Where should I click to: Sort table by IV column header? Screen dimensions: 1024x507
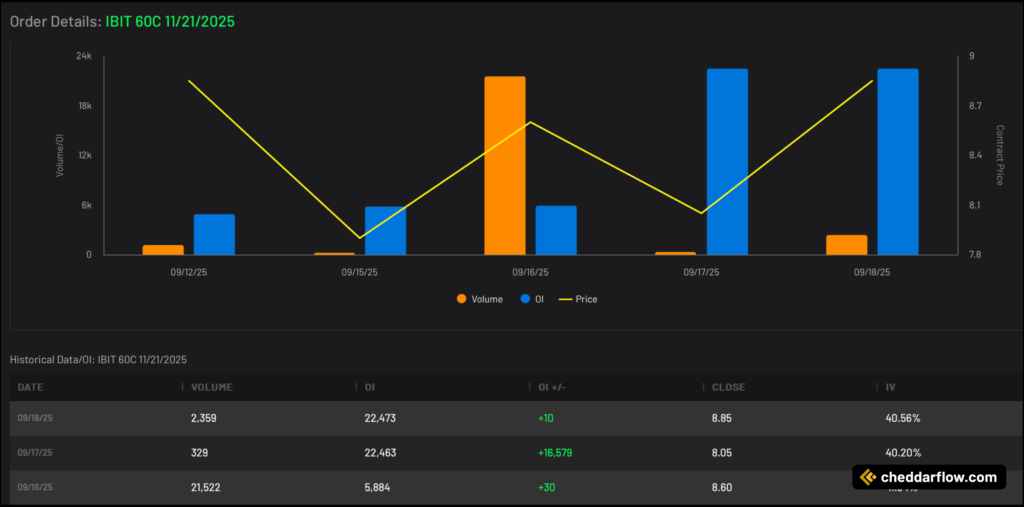[x=890, y=387]
